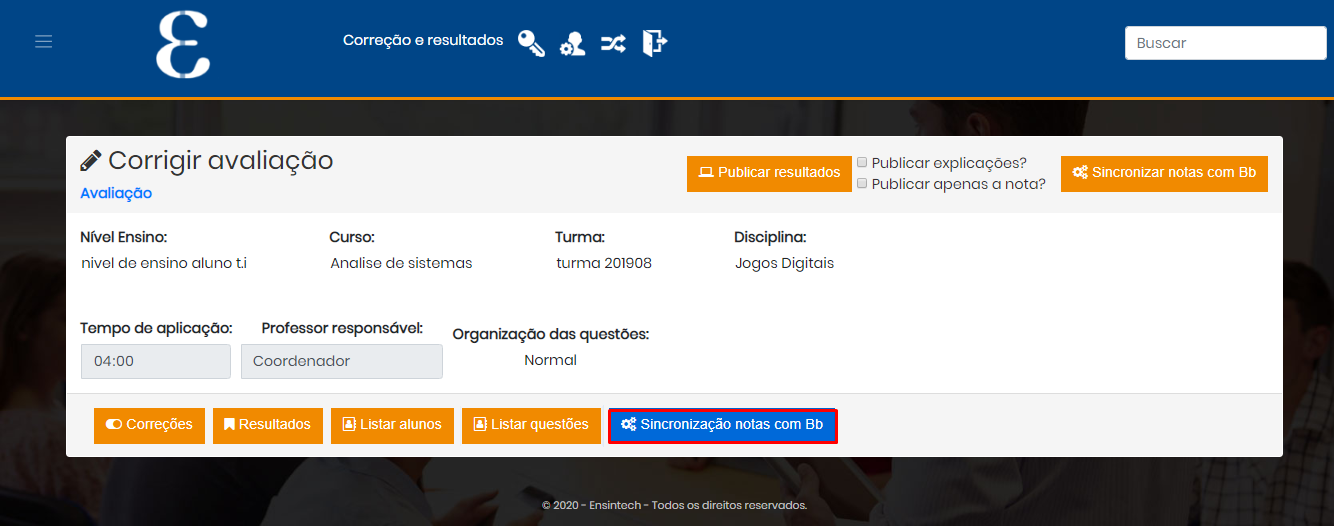The image size is (1334, 526).
Task: Click Sincronizar notas com Bb button
Action: [x=1164, y=173]
